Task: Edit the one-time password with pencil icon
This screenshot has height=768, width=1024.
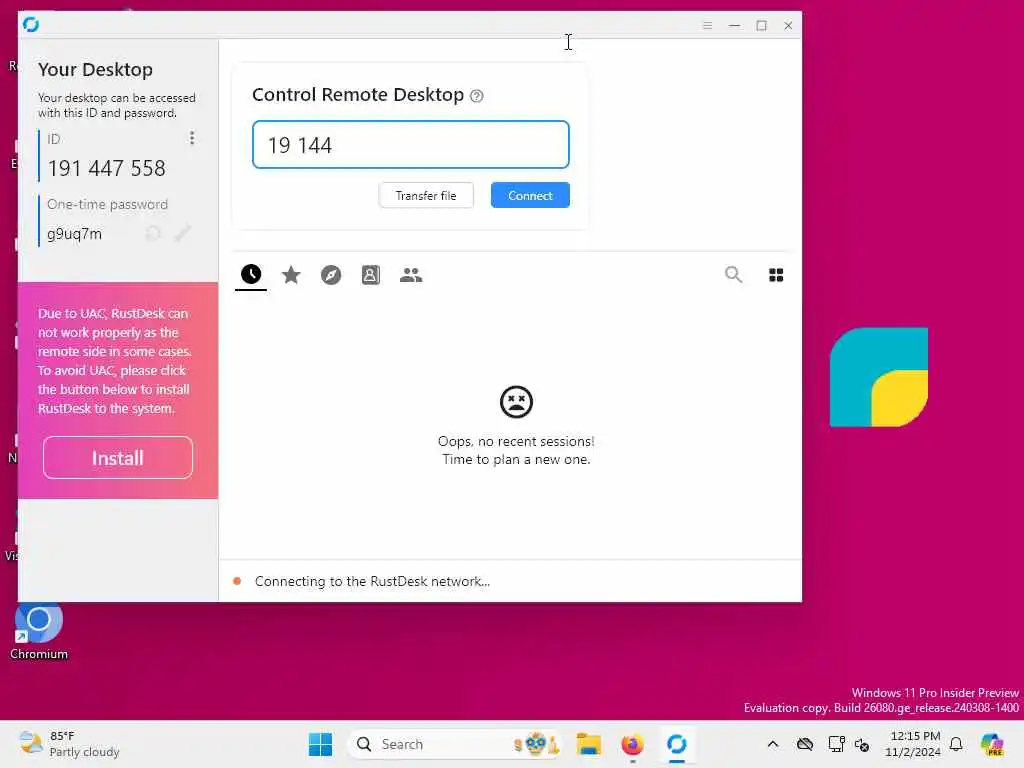Action: click(183, 233)
